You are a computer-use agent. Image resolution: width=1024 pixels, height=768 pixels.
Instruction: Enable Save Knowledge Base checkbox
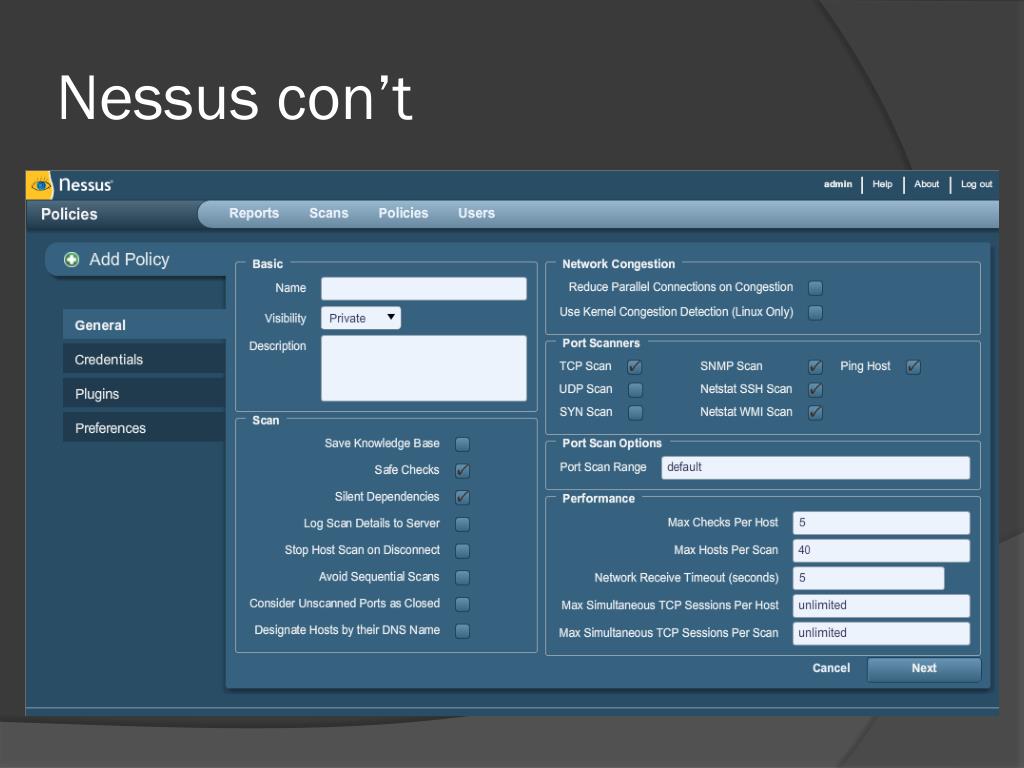tap(462, 445)
